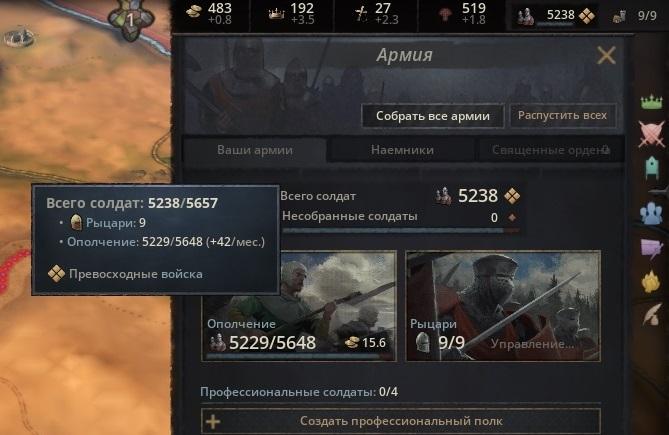669x435 pixels.
Task: Click Собрать все армии button
Action: point(433,116)
